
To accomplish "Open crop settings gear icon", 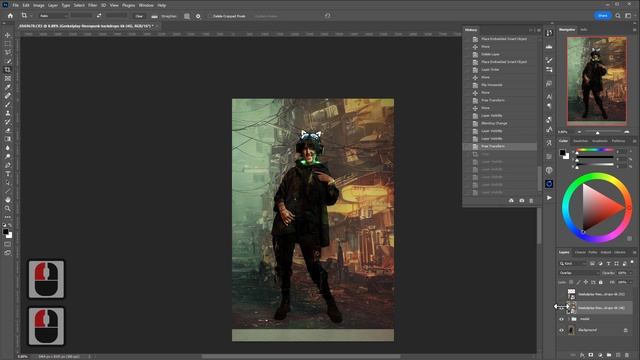I will pos(198,16).
